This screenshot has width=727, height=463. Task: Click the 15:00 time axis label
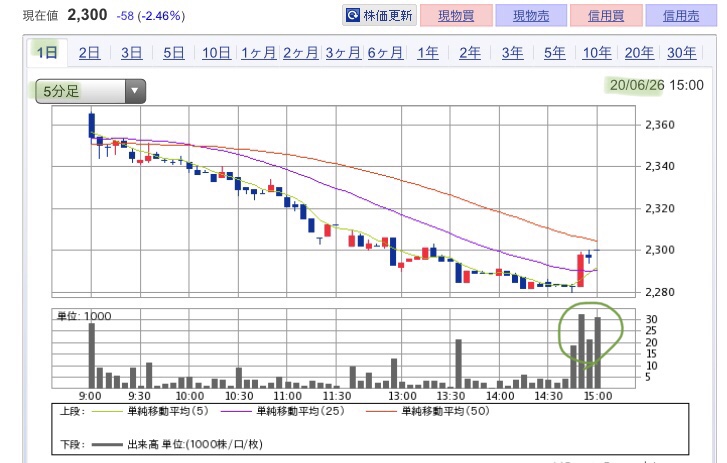tap(598, 396)
